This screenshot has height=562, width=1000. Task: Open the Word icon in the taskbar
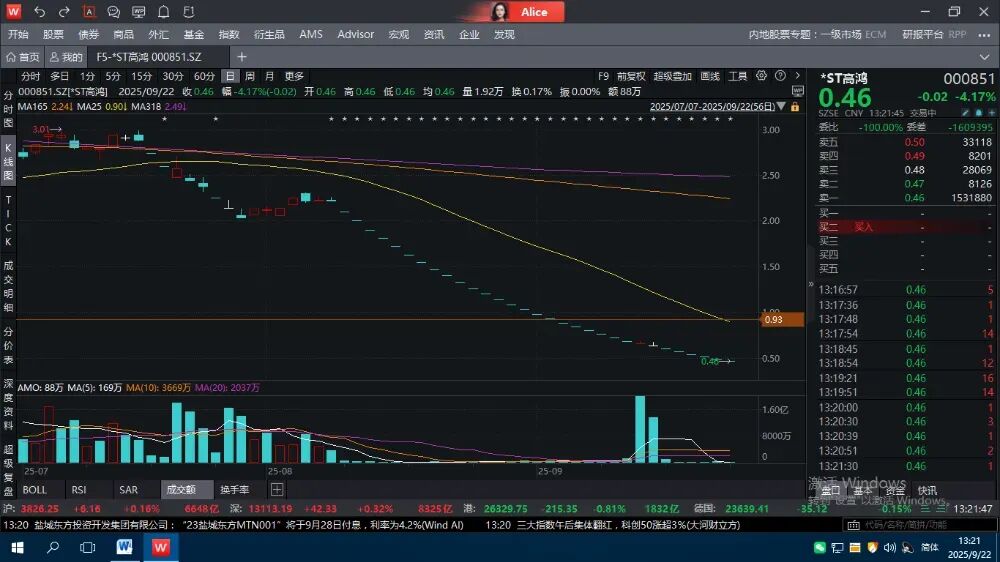(x=124, y=547)
